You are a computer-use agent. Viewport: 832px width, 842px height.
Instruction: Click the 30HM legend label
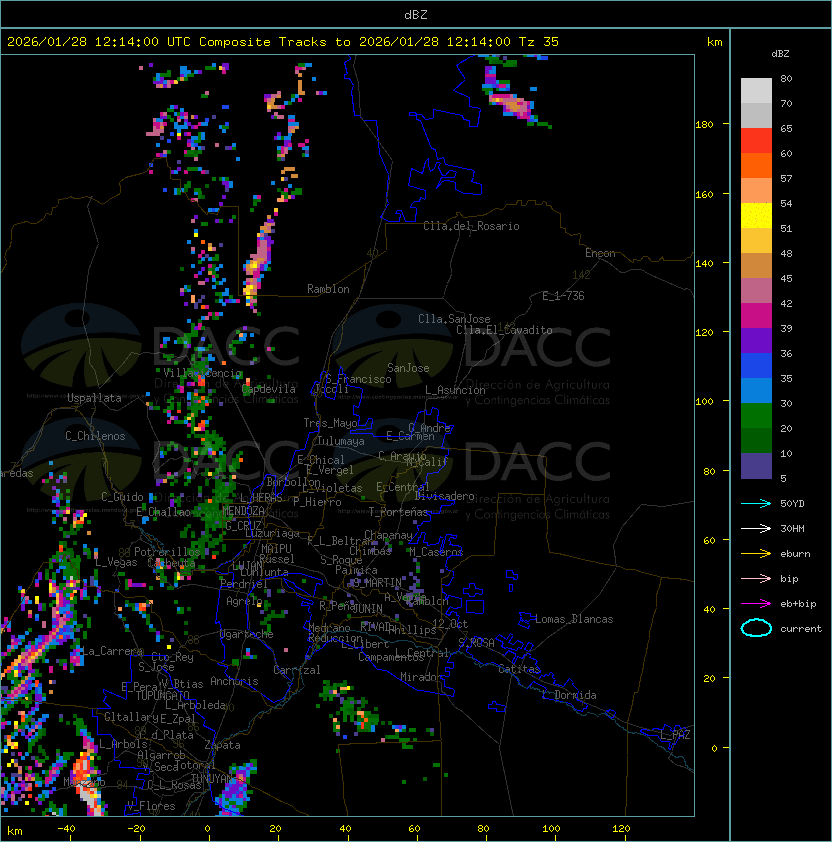click(x=792, y=528)
